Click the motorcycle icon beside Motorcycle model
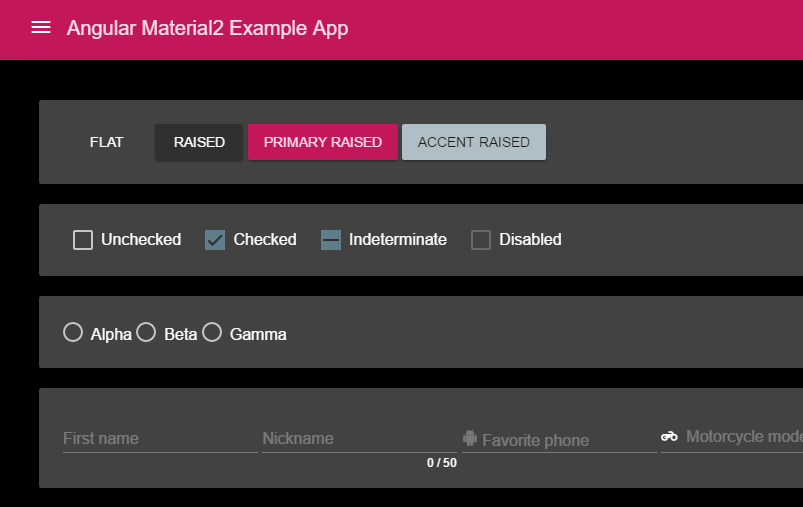 (669, 436)
